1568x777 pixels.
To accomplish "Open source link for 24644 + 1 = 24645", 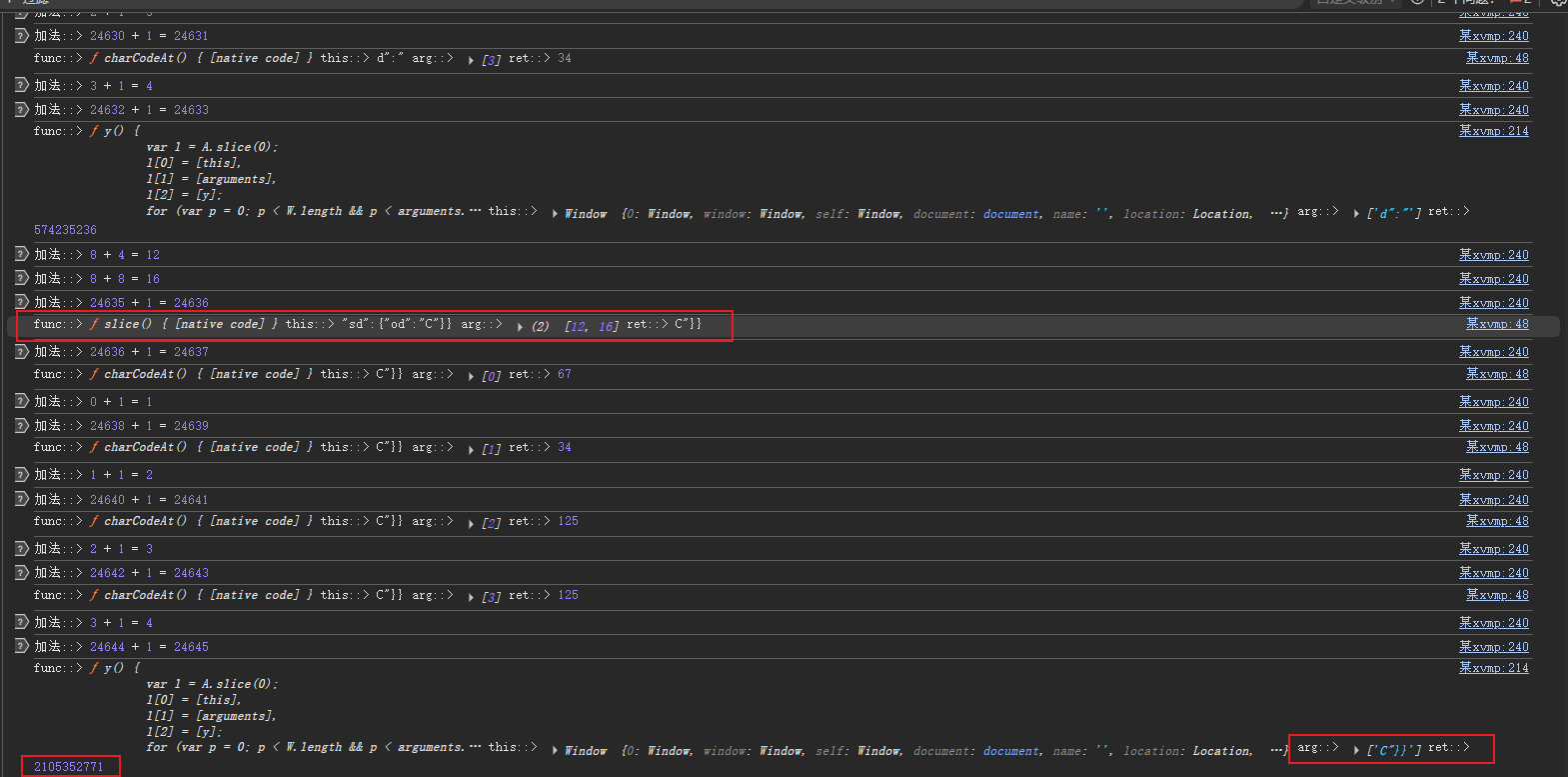I will click(x=1493, y=647).
